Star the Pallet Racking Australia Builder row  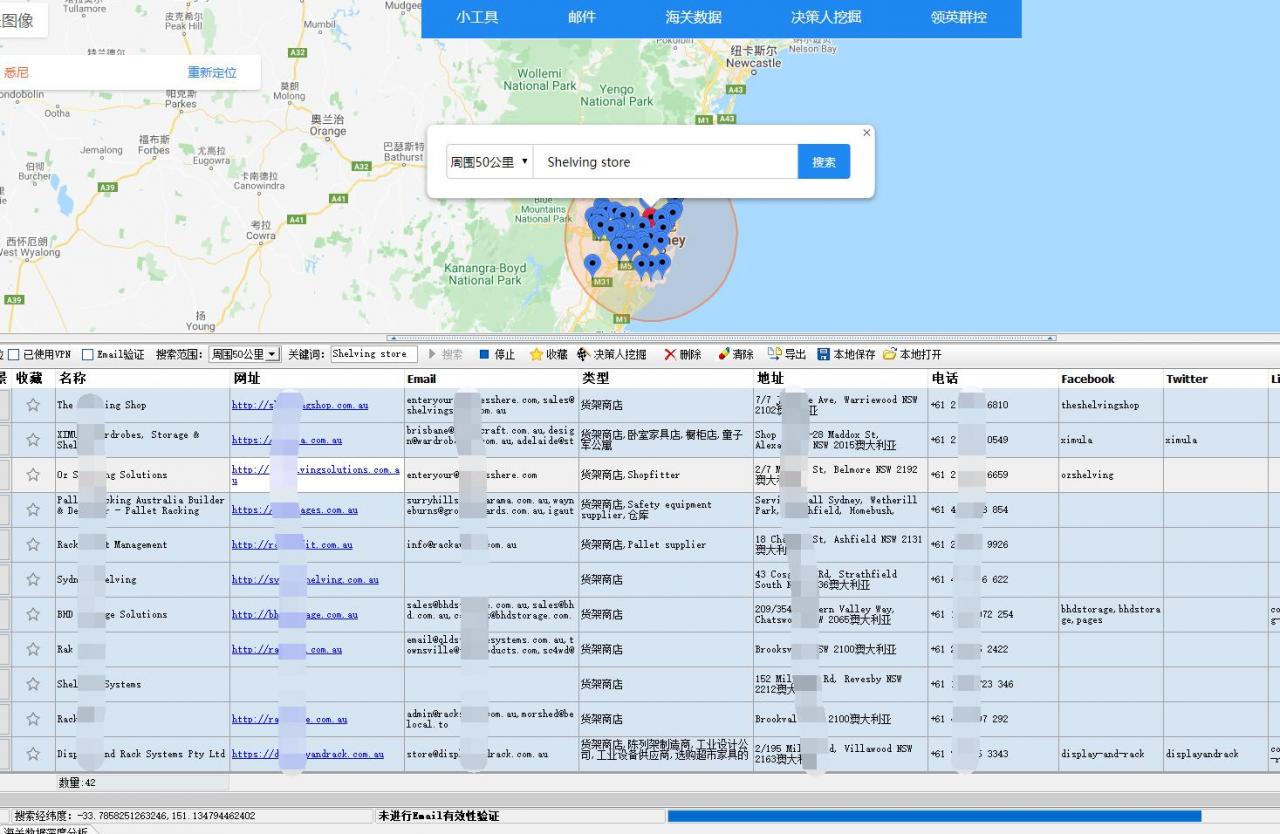click(x=33, y=509)
